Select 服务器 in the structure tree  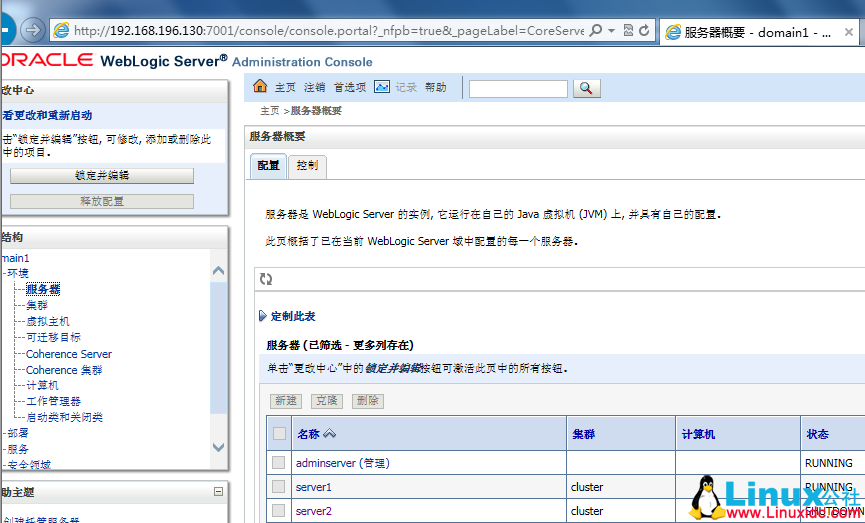[43, 289]
